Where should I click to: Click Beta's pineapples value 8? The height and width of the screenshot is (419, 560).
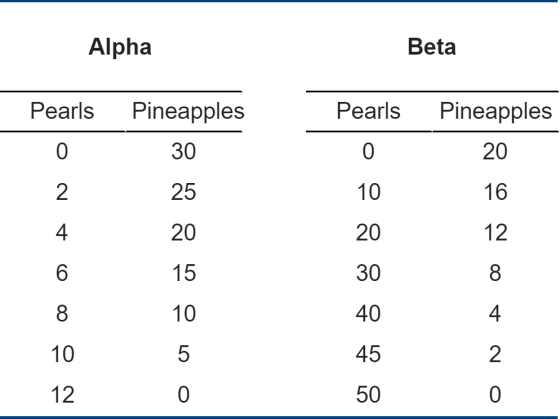click(495, 273)
